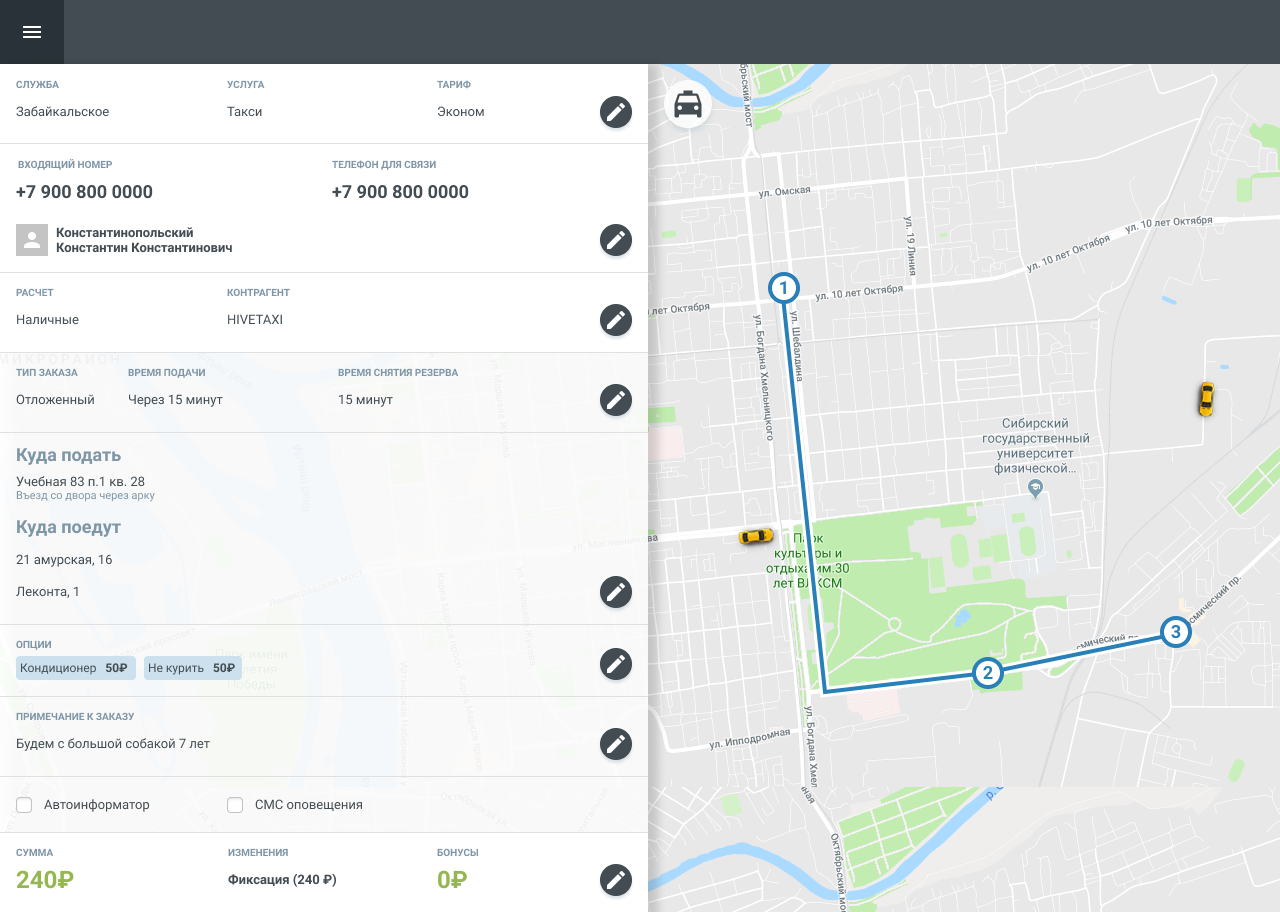Select the Не курить 50₽ option chip
The image size is (1280, 912).
192,668
